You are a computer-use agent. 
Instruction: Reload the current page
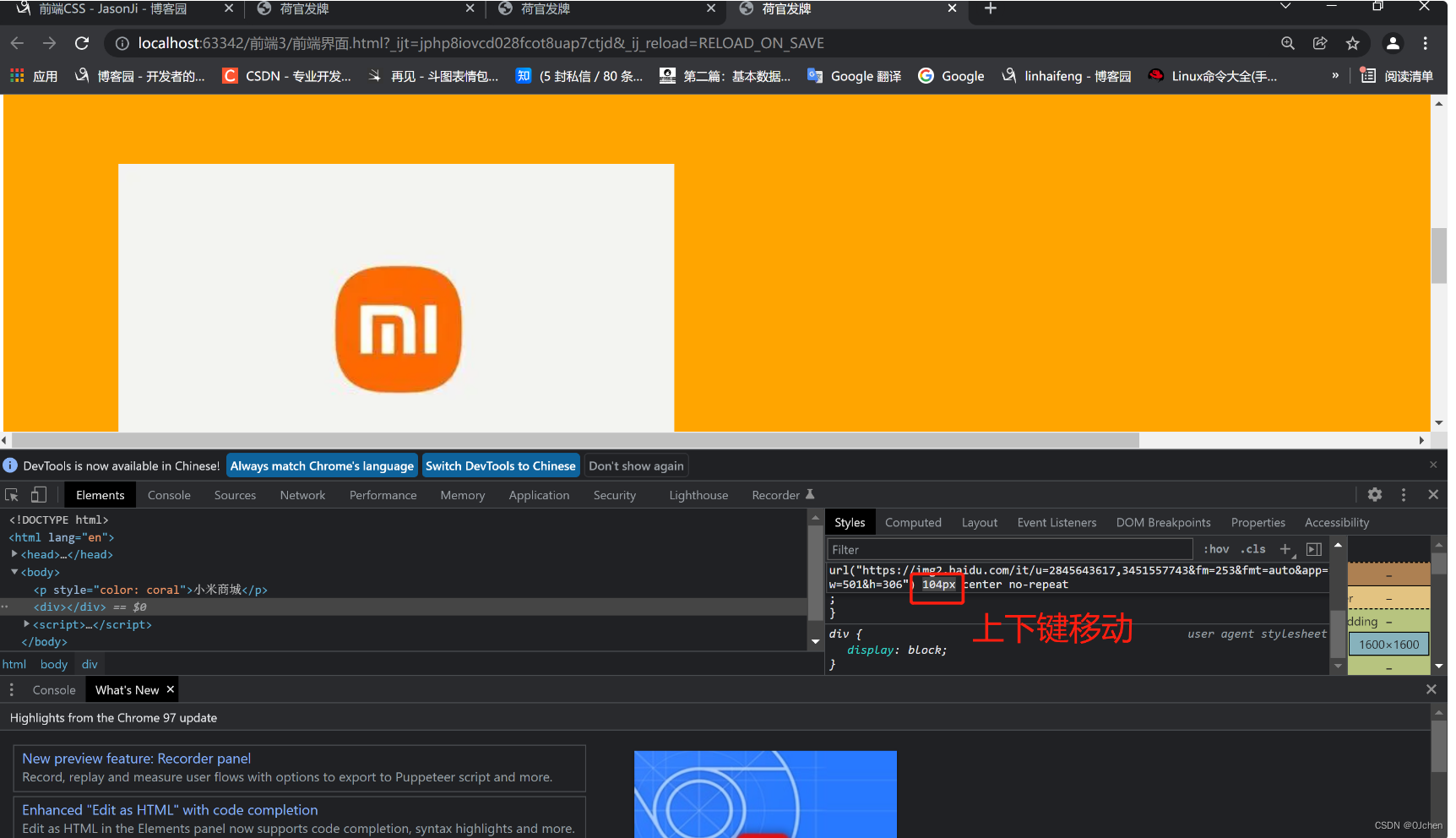(82, 43)
